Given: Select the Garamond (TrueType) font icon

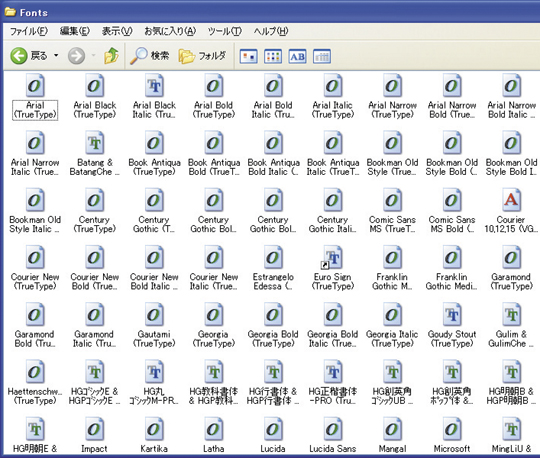Looking at the screenshot, I should tap(511, 258).
